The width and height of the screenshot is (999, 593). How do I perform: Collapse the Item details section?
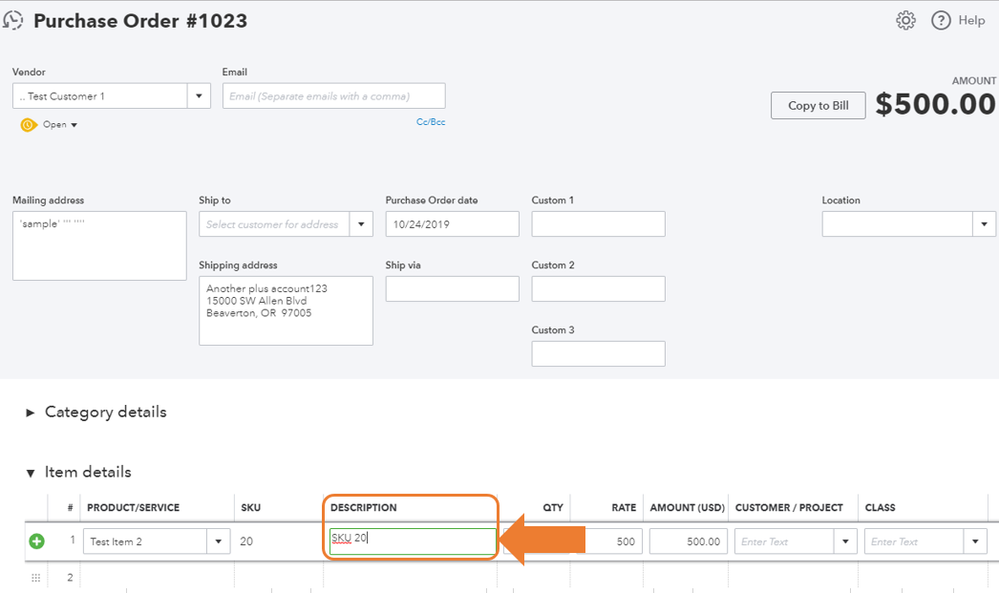point(31,472)
